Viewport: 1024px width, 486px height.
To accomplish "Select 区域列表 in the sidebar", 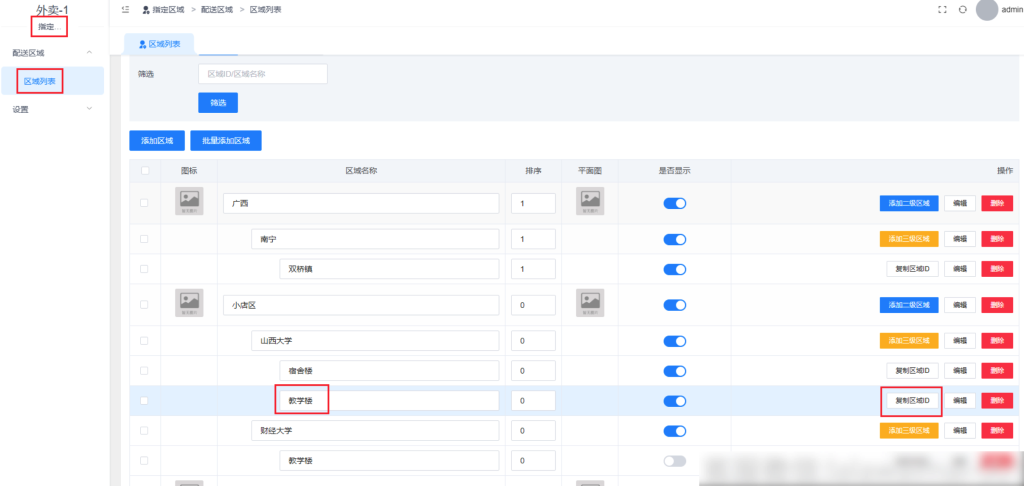I will (x=40, y=81).
